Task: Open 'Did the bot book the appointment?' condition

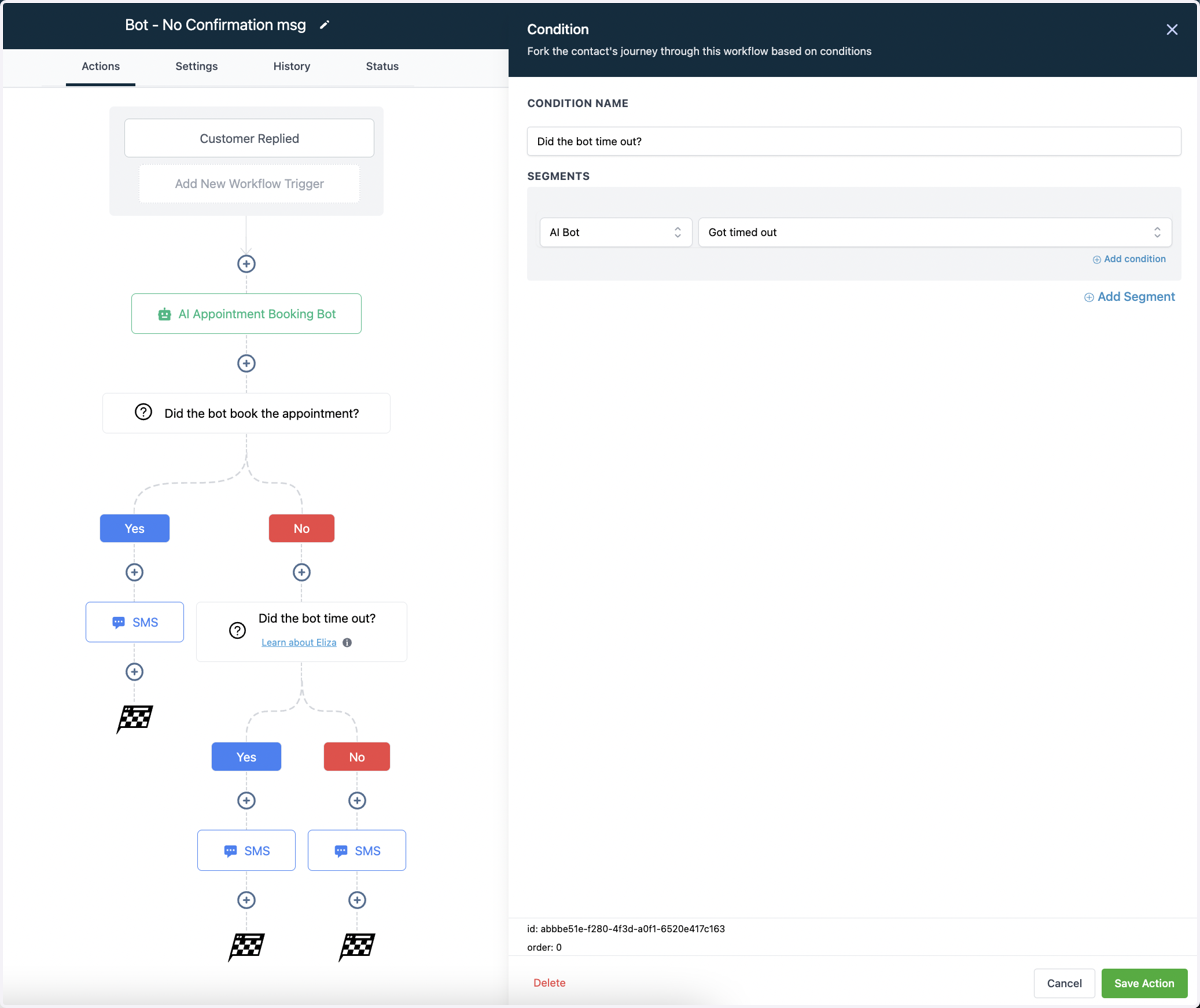Action: [x=246, y=413]
